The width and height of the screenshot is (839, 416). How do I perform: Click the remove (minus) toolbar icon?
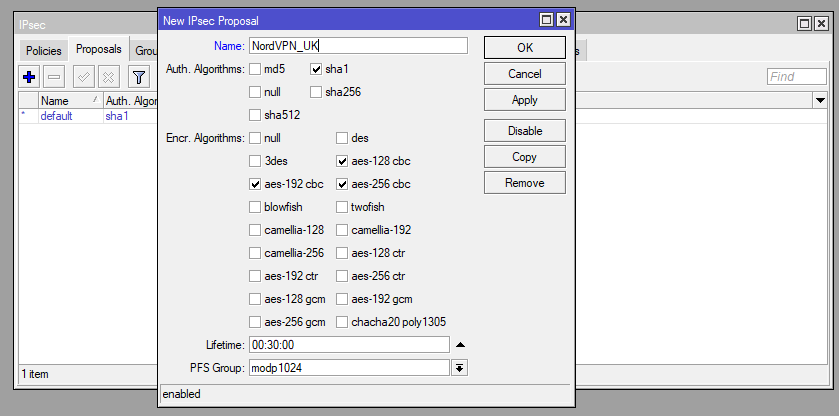click(54, 78)
